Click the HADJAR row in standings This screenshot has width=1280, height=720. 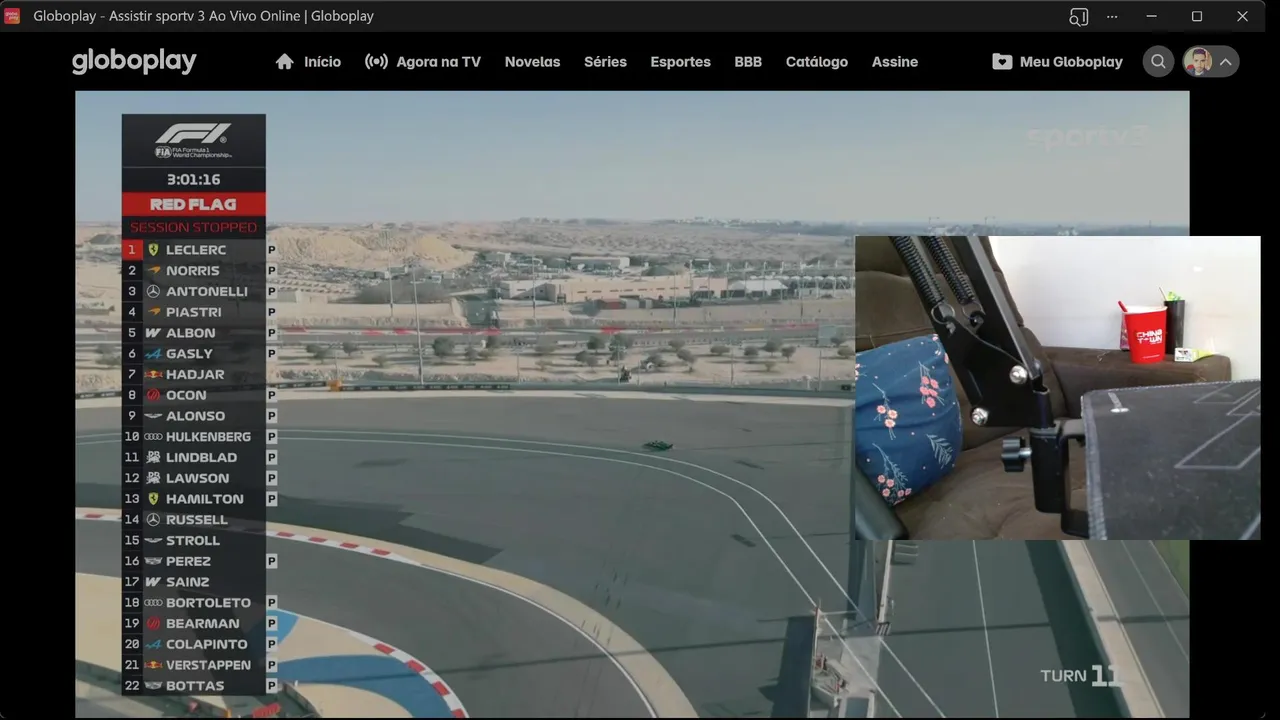(194, 374)
